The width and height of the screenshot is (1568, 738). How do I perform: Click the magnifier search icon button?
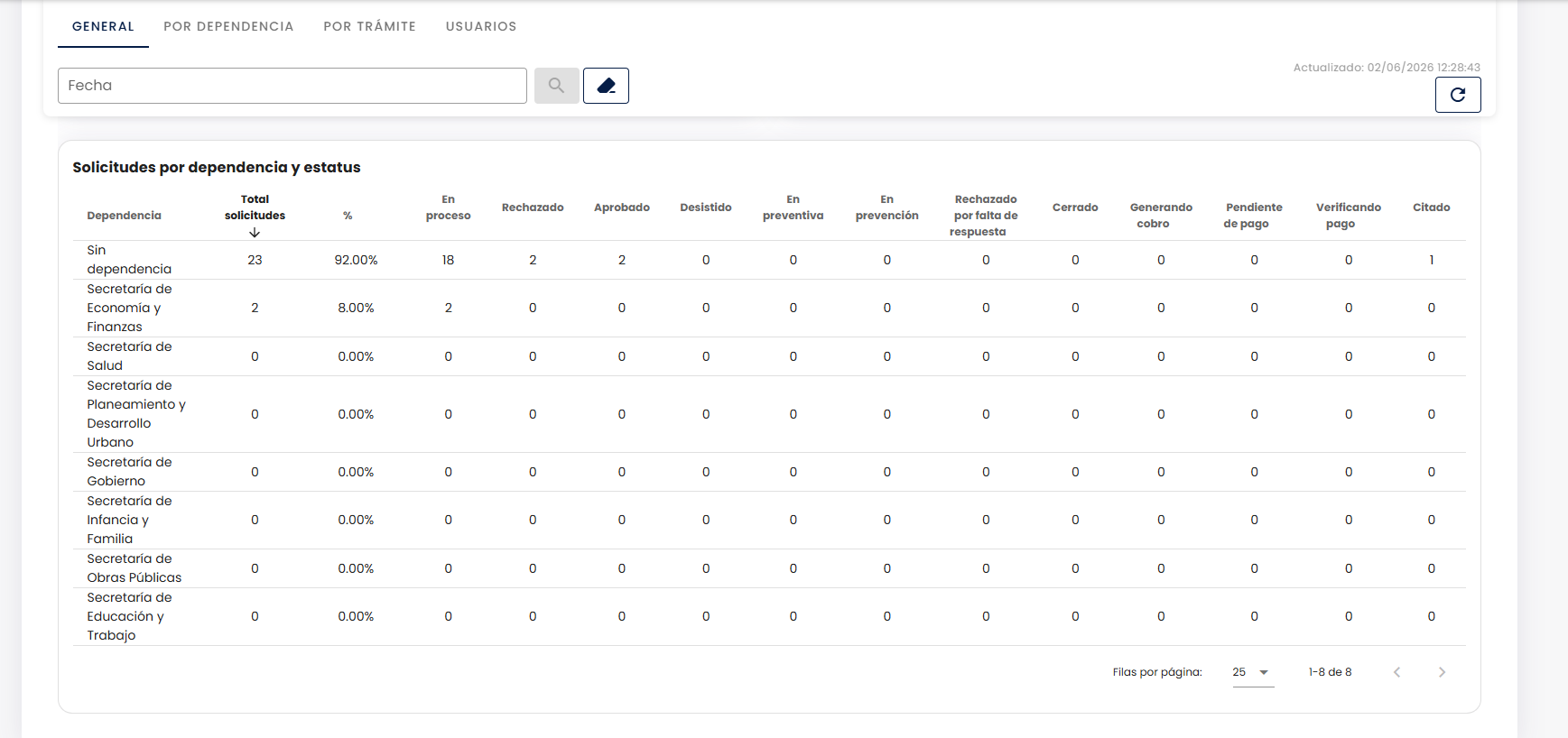coord(556,86)
